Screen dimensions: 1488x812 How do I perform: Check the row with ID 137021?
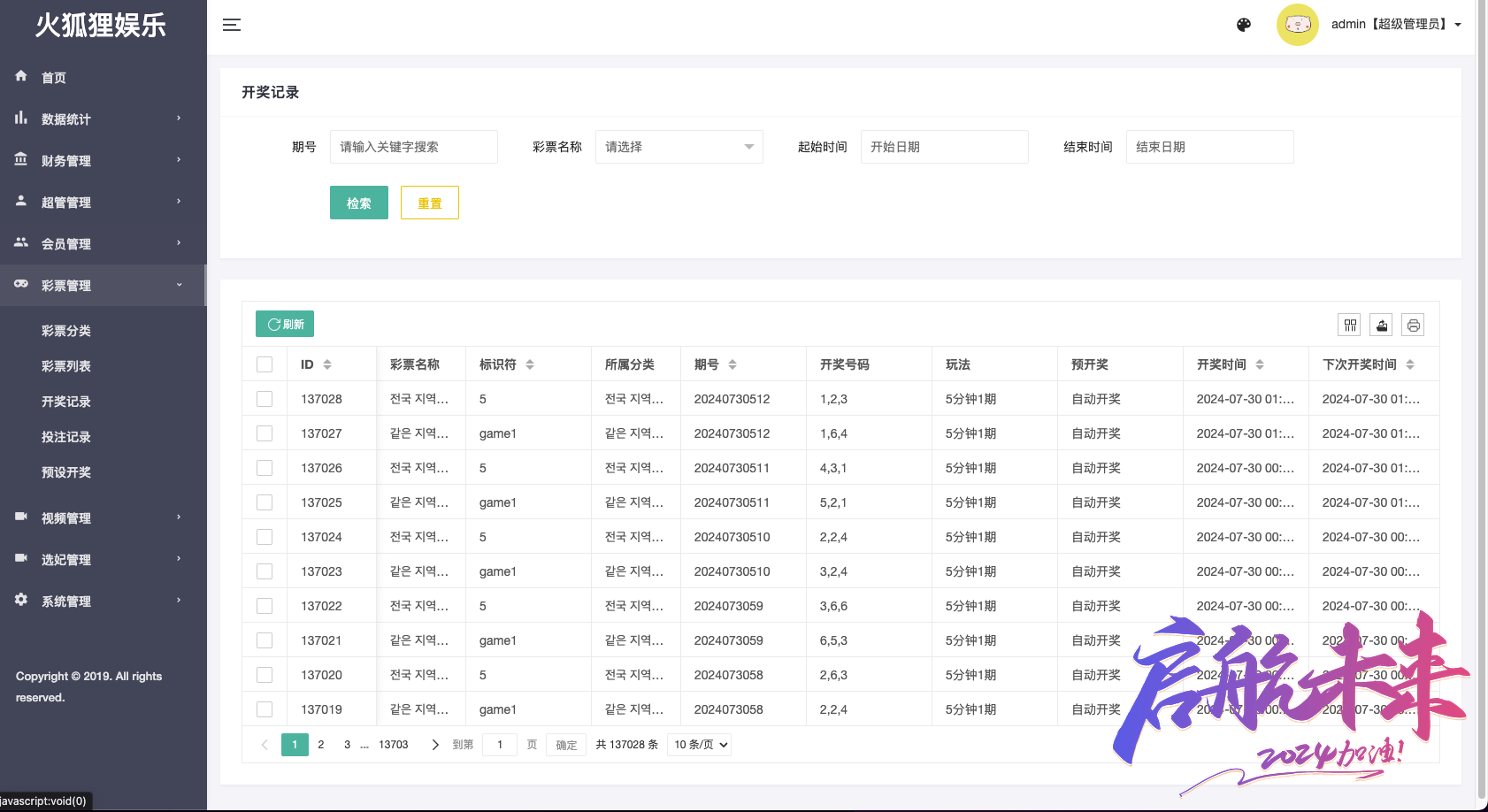pos(265,640)
